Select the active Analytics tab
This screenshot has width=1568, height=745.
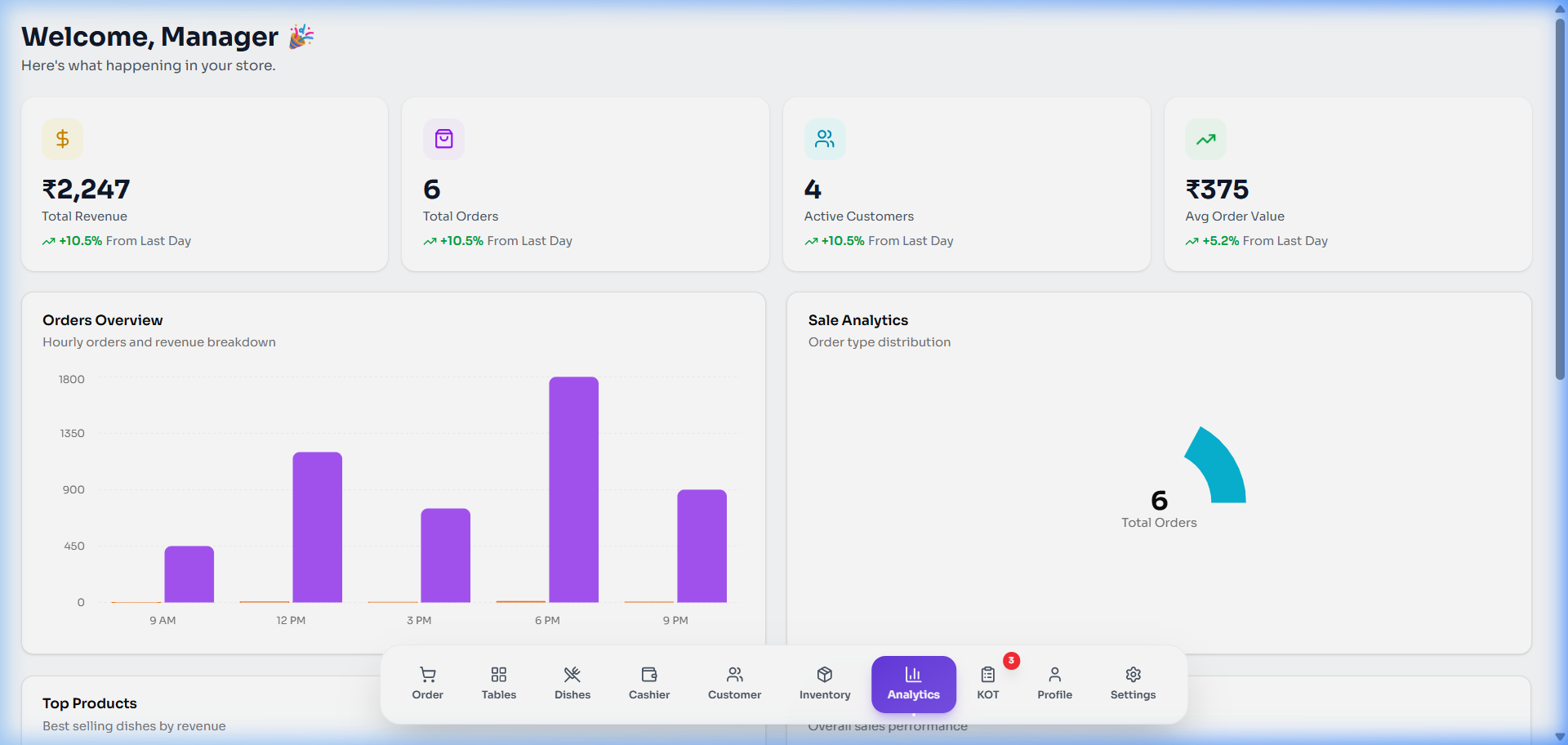(x=913, y=684)
